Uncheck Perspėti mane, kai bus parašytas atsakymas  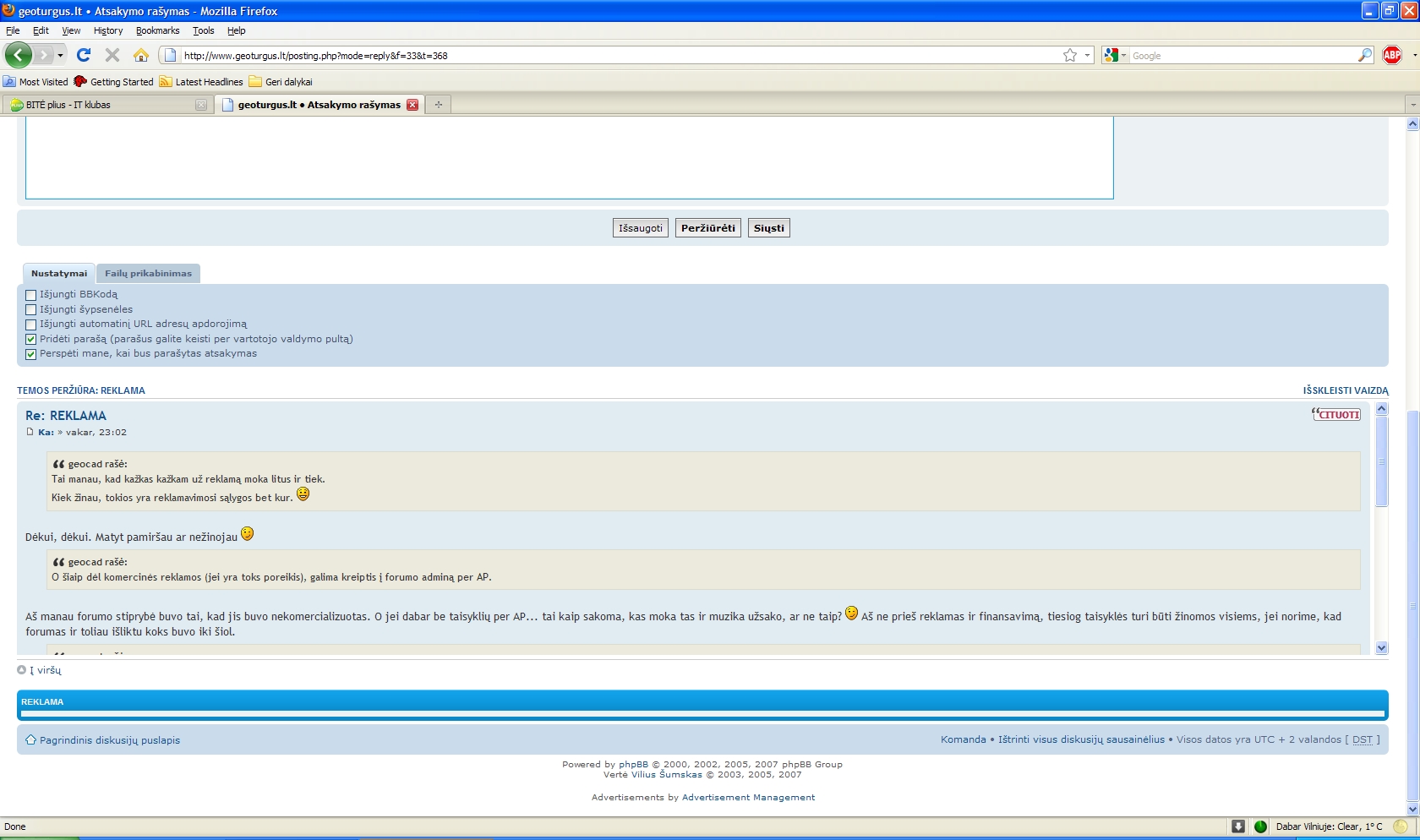point(31,354)
